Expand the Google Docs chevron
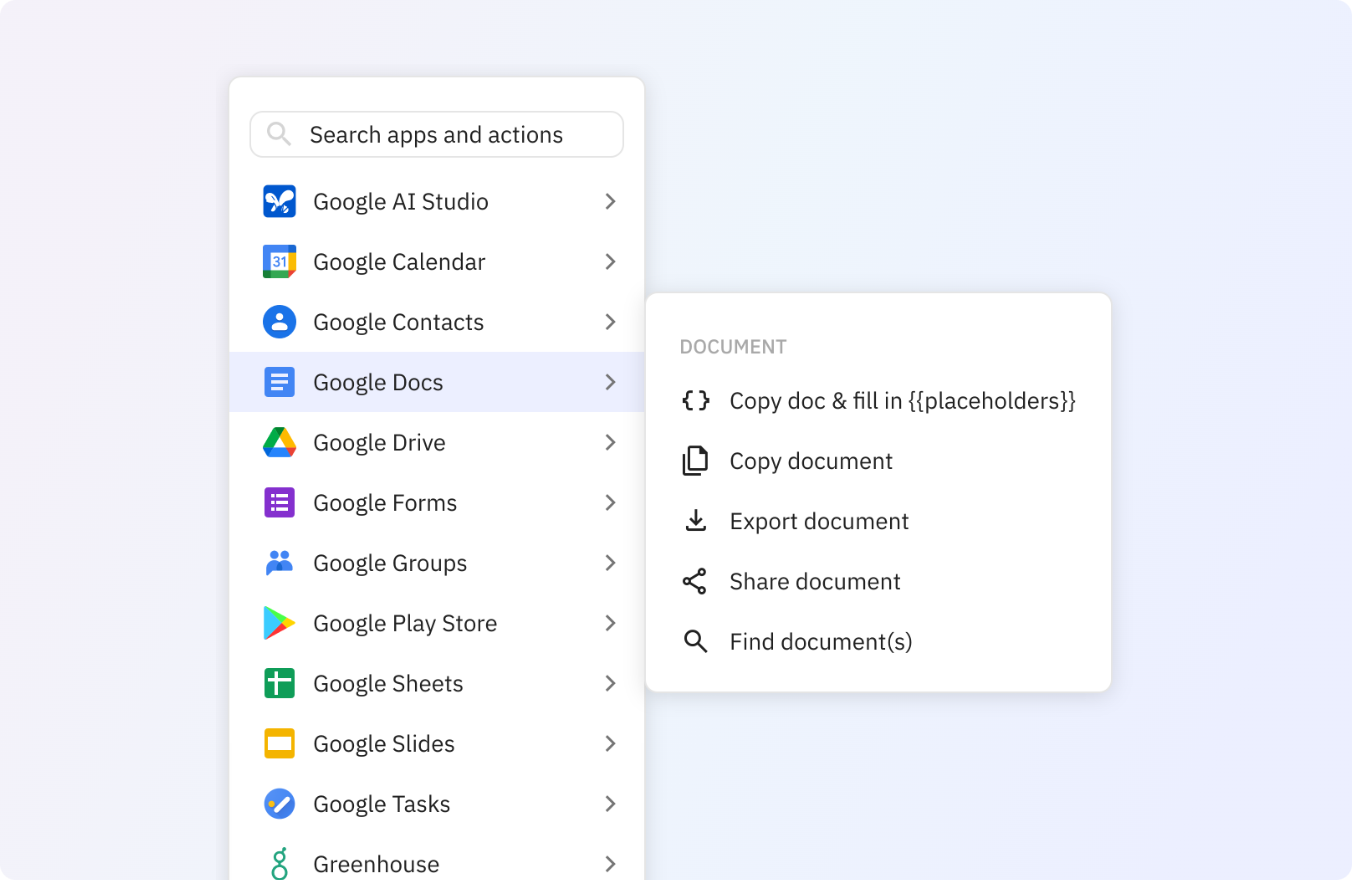 click(x=610, y=382)
